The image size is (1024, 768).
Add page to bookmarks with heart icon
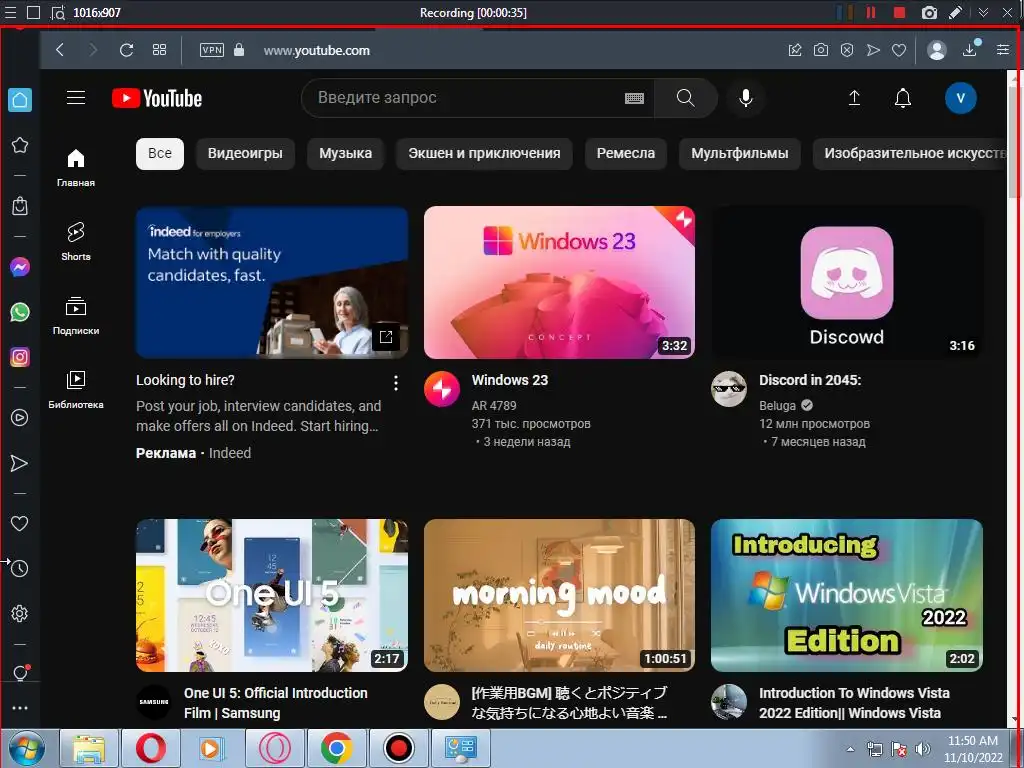click(x=899, y=50)
